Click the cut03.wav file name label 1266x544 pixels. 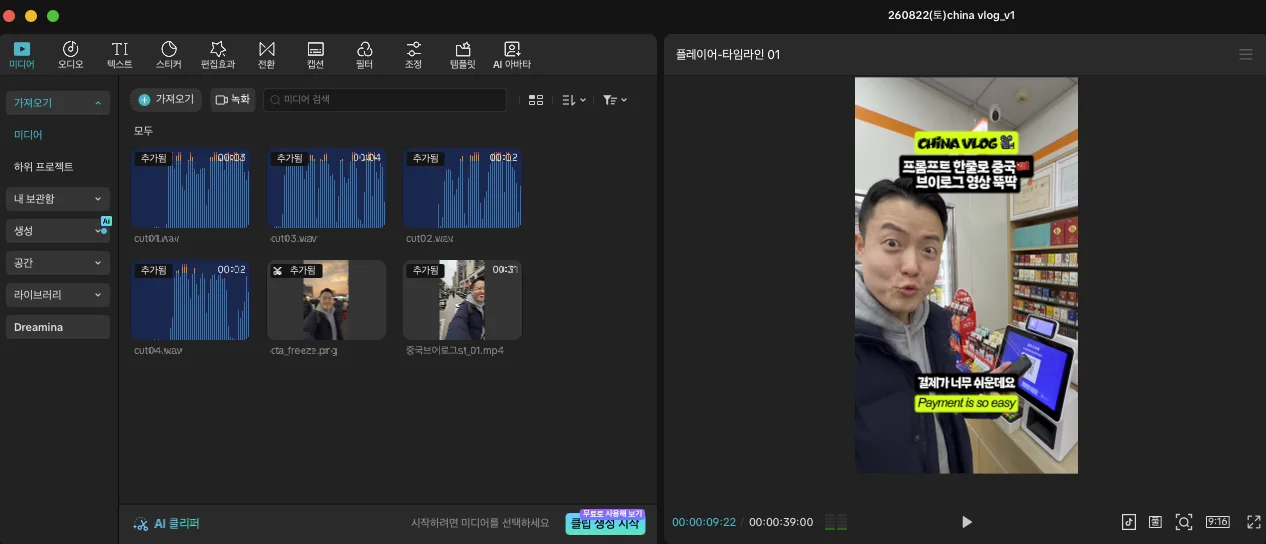[294, 240]
